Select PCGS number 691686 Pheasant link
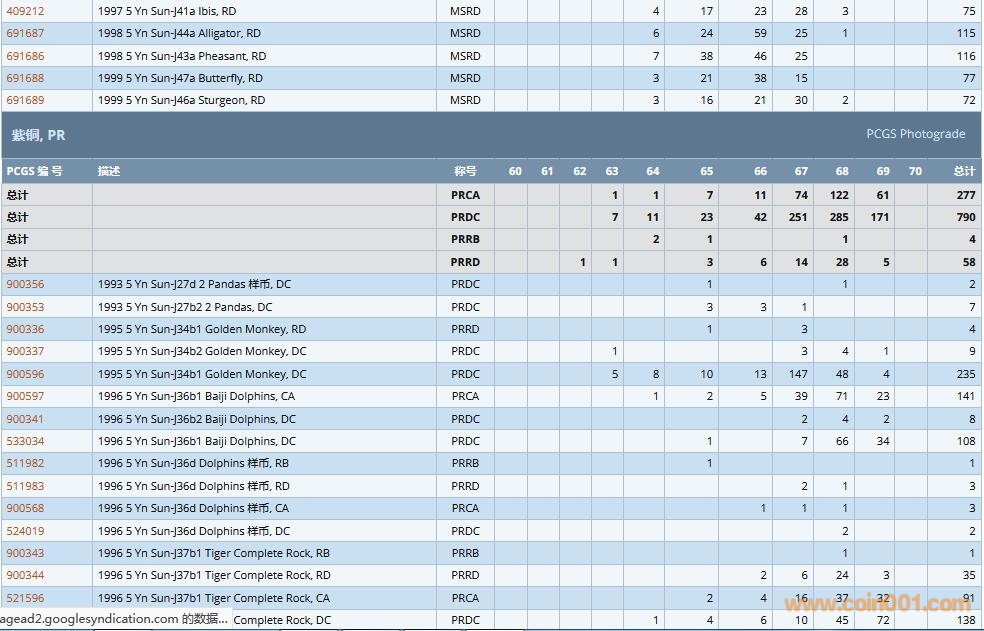The image size is (984, 631). (x=25, y=56)
